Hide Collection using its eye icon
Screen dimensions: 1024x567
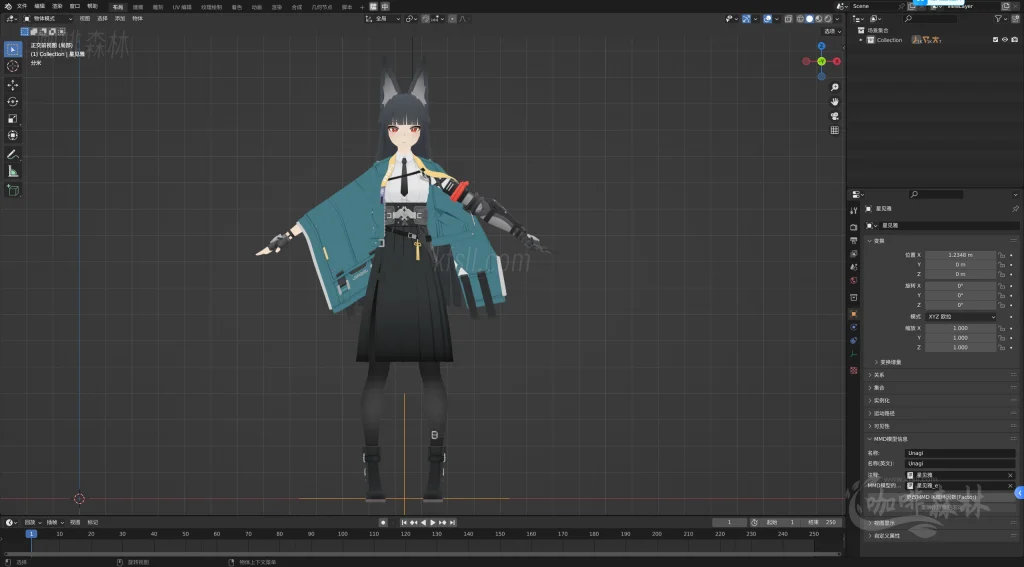(x=1005, y=40)
